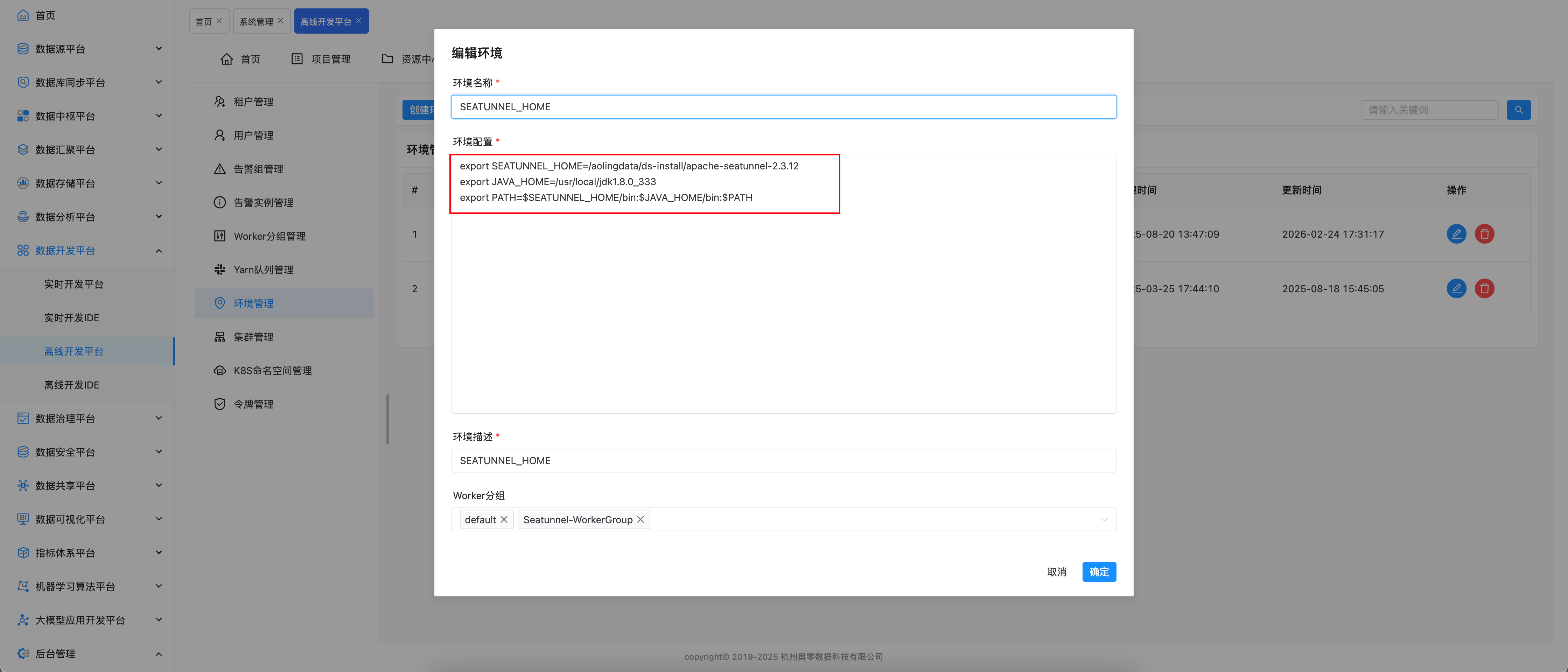Switch to 系统管理 tab
1568x672 pixels.
click(x=256, y=22)
